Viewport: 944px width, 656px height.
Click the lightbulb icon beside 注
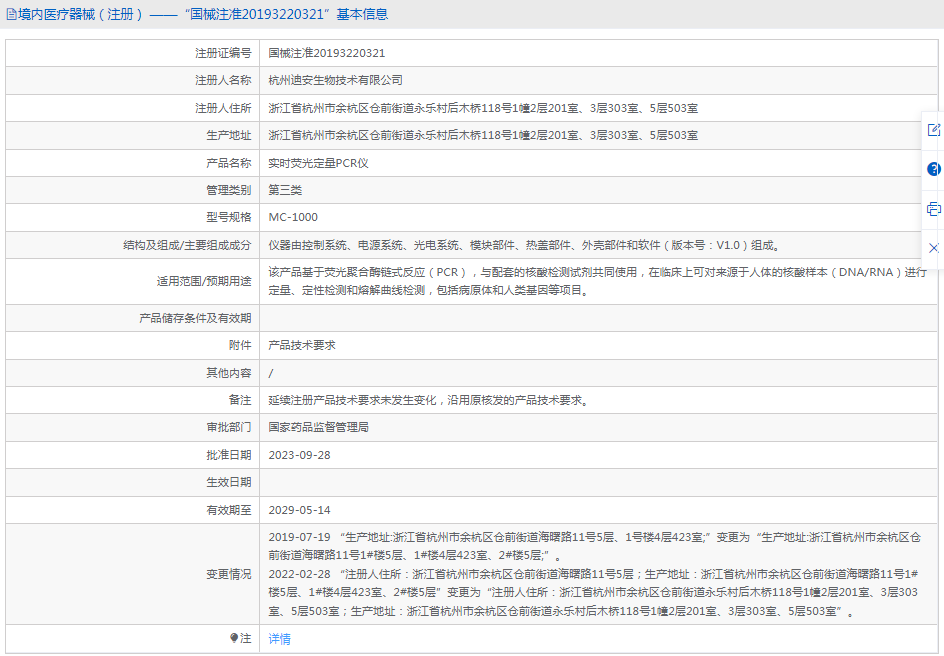click(234, 638)
